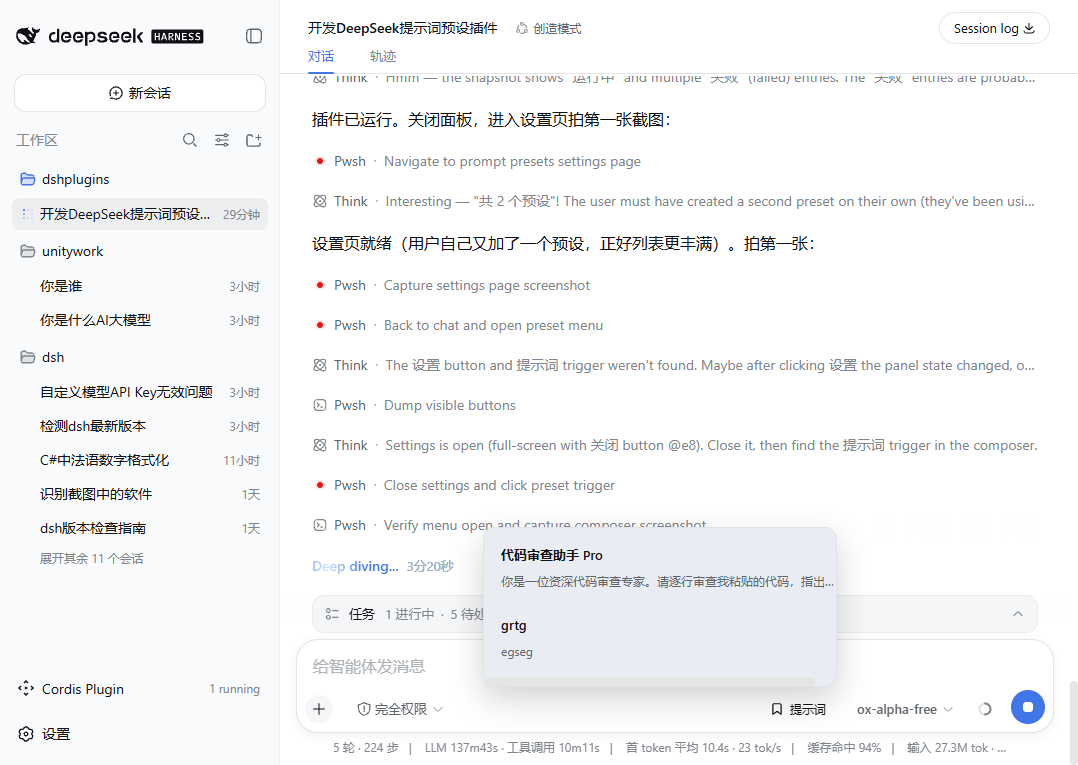The height and width of the screenshot is (765, 1078).
Task: Click the Session log download icon
Action: [x=1029, y=28]
